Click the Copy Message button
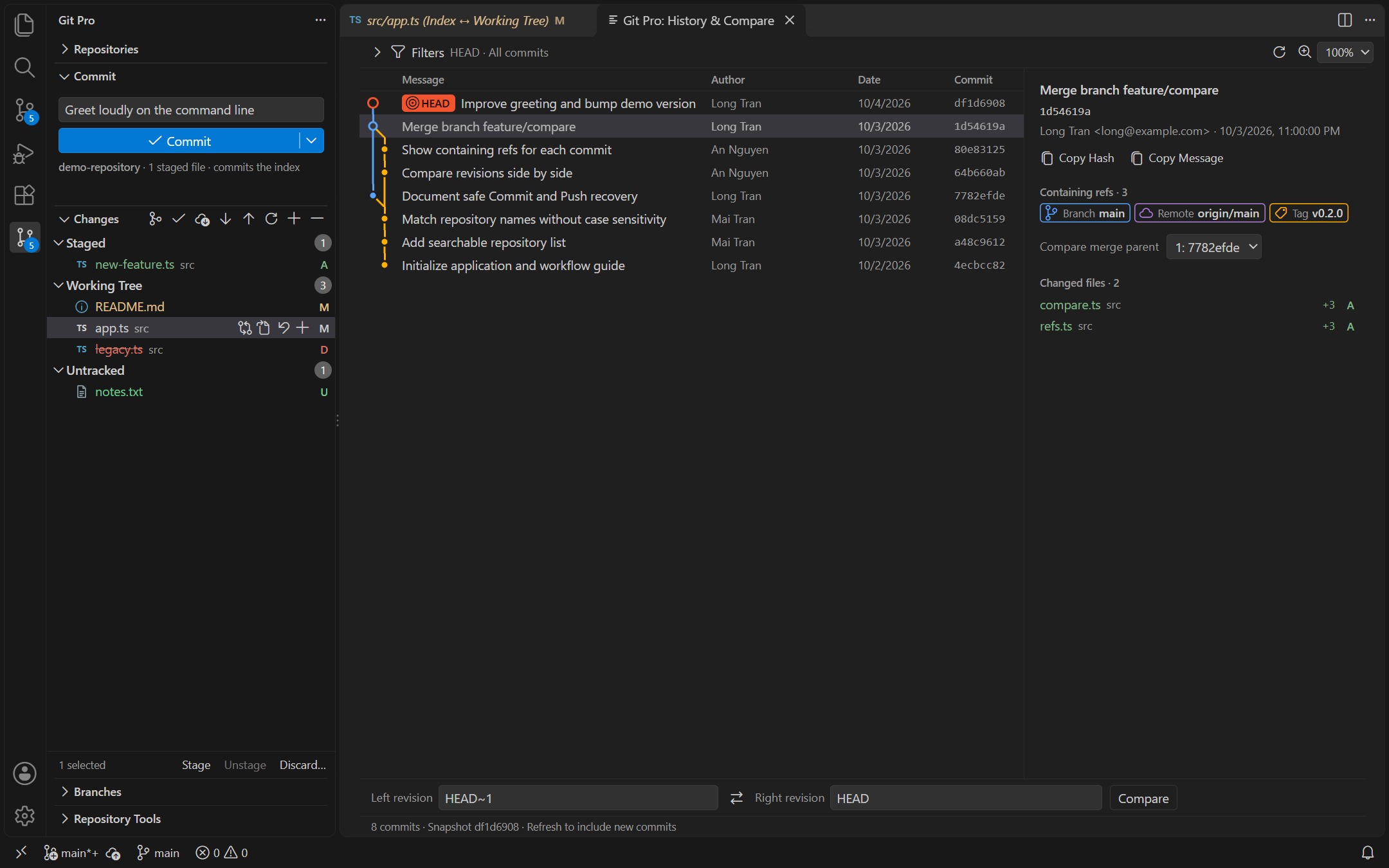Viewport: 1389px width, 868px height. [x=1177, y=158]
